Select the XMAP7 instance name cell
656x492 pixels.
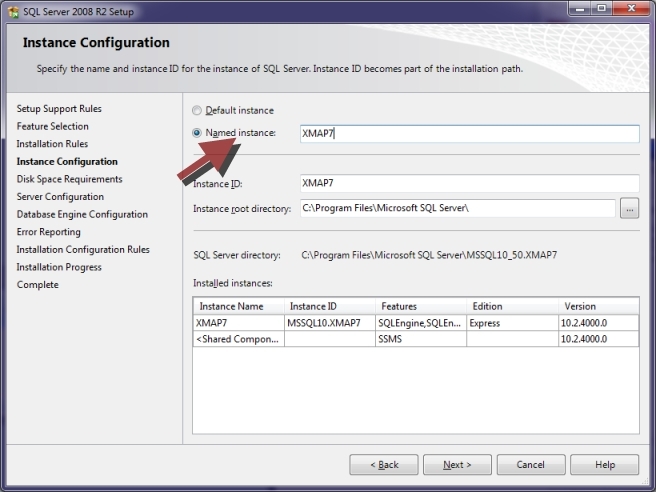point(238,323)
